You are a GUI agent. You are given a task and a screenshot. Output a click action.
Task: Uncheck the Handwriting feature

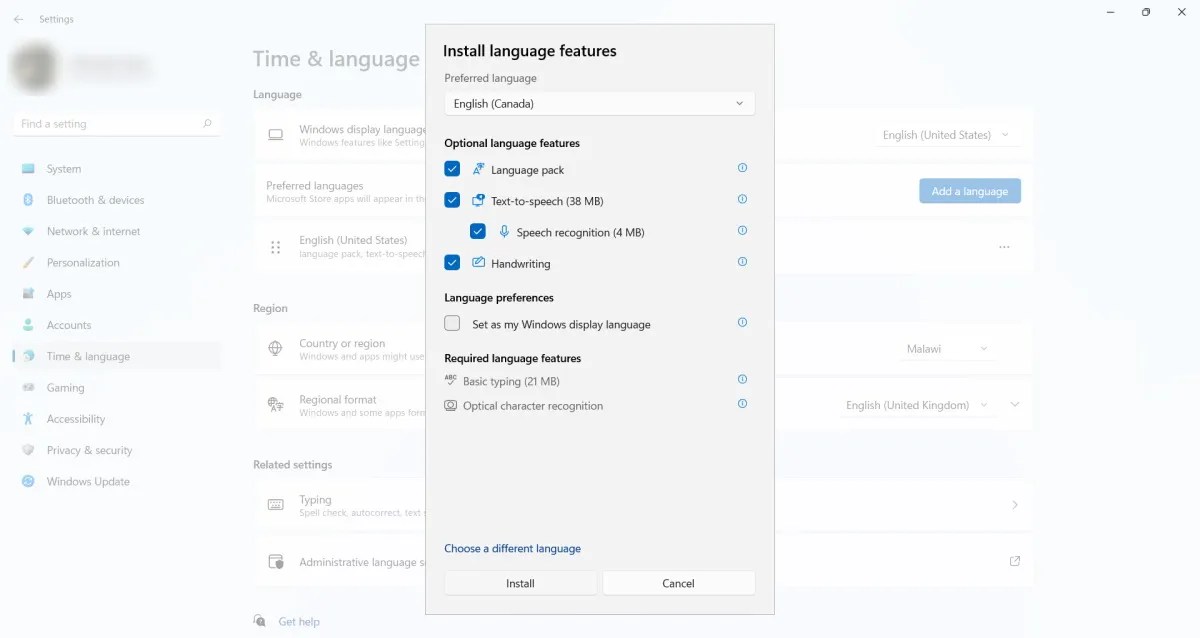tap(452, 263)
